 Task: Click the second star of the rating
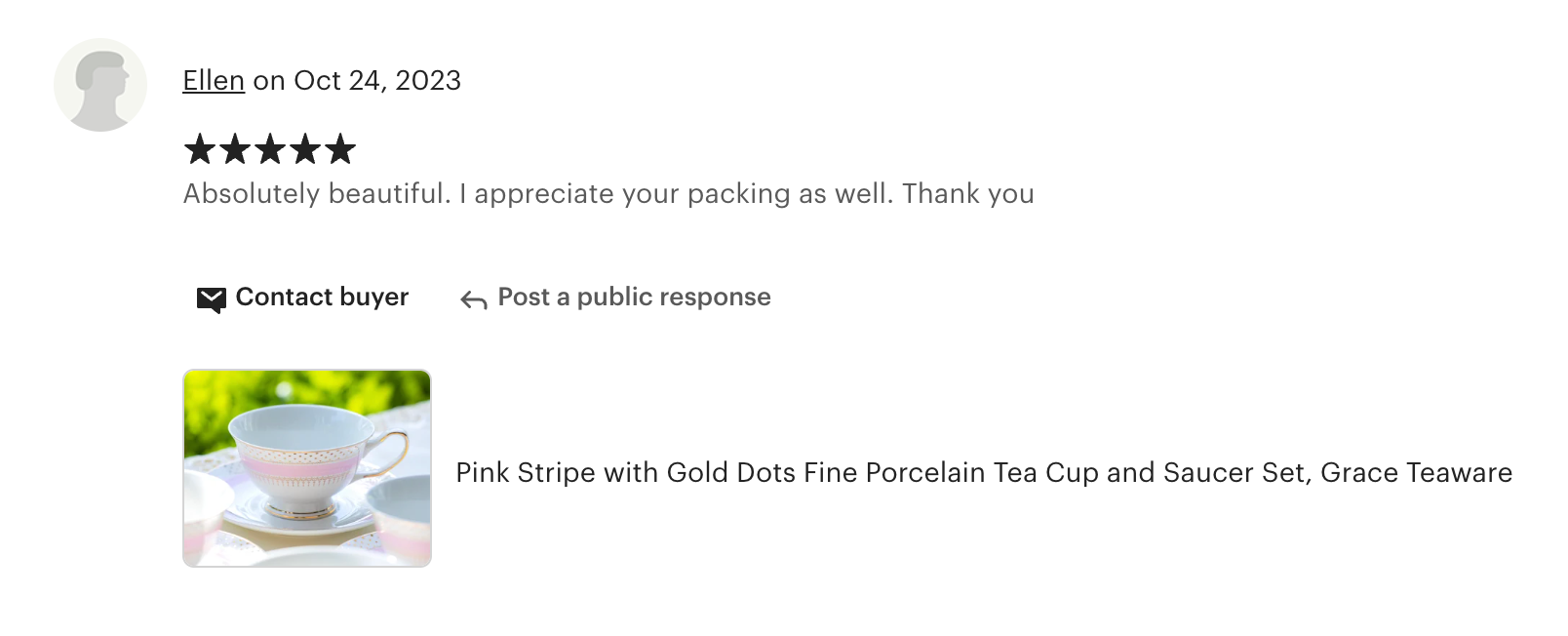tap(235, 150)
